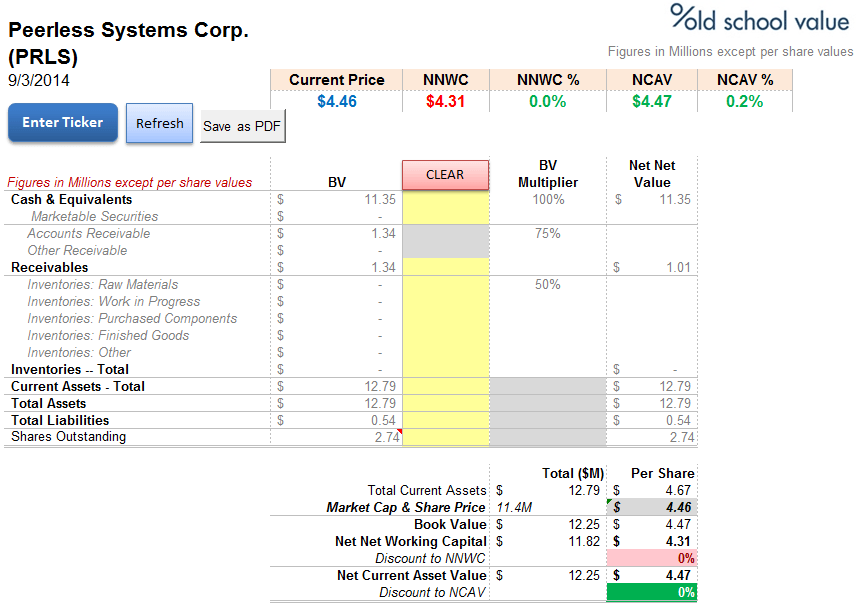The width and height of the screenshot is (857, 614).
Task: Click the Shares Outstanding row label
Action: tap(68, 436)
